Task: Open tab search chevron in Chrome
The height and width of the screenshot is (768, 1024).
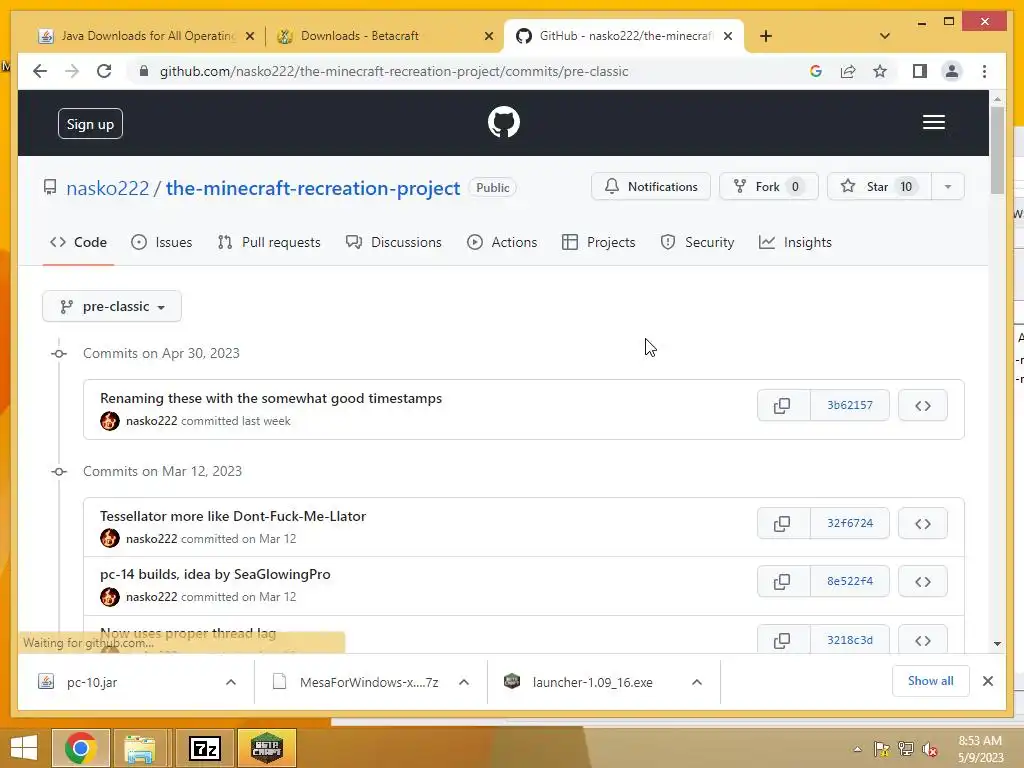Action: pos(884,36)
